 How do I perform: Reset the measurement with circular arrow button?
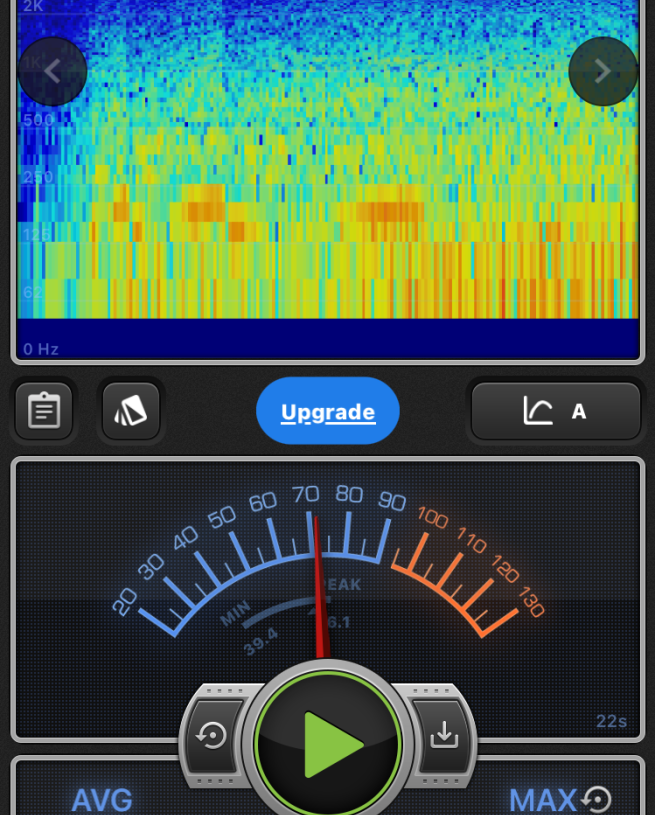(x=212, y=736)
